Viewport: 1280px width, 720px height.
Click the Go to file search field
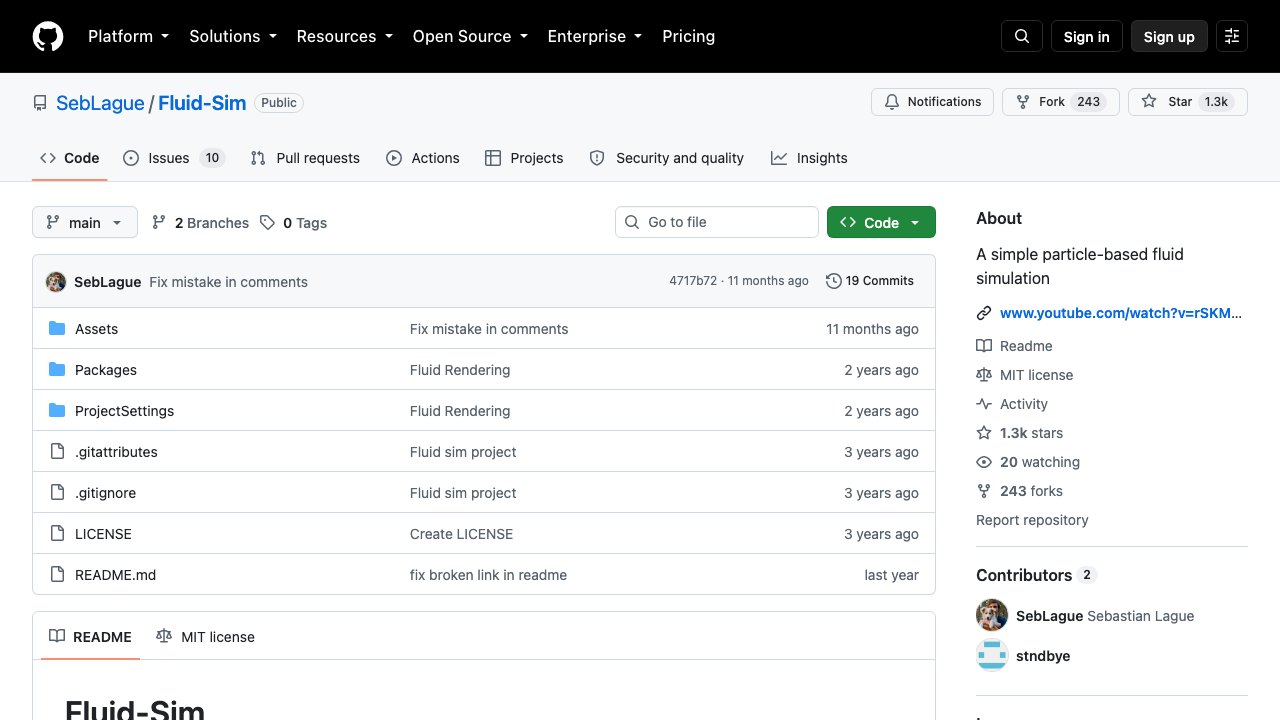click(x=717, y=222)
